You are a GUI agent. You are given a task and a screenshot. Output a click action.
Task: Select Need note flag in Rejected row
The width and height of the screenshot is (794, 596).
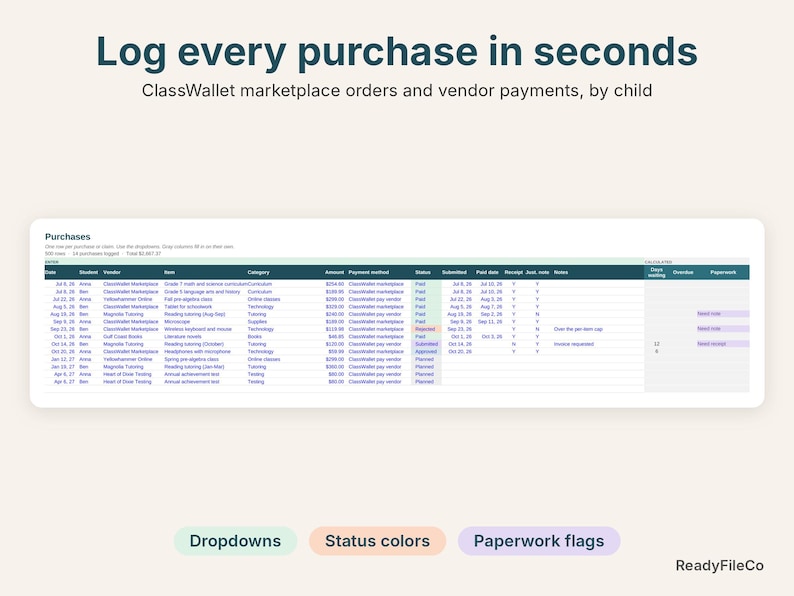(723, 329)
